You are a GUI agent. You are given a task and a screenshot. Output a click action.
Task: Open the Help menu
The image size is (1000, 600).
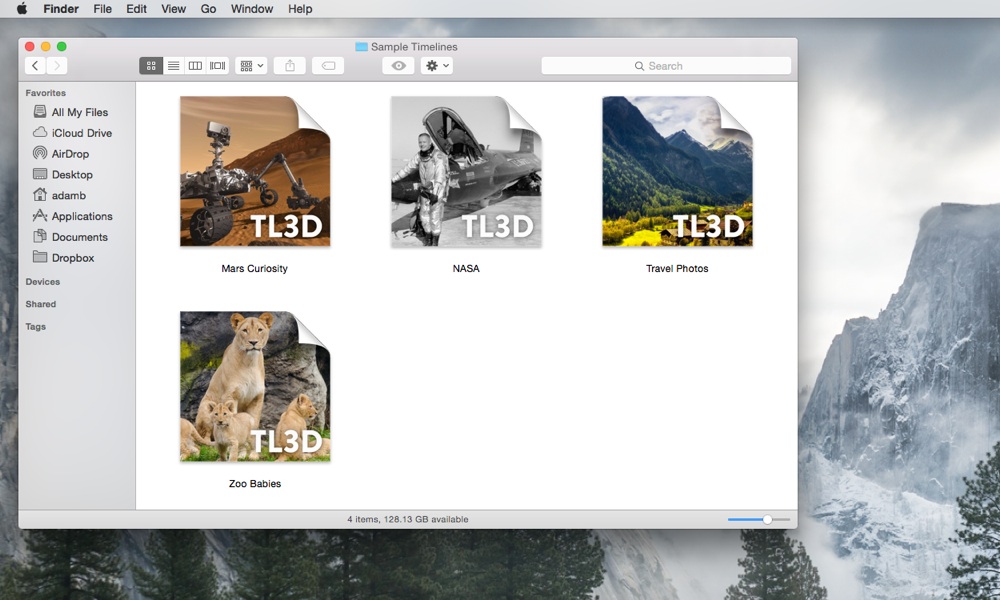pos(300,9)
